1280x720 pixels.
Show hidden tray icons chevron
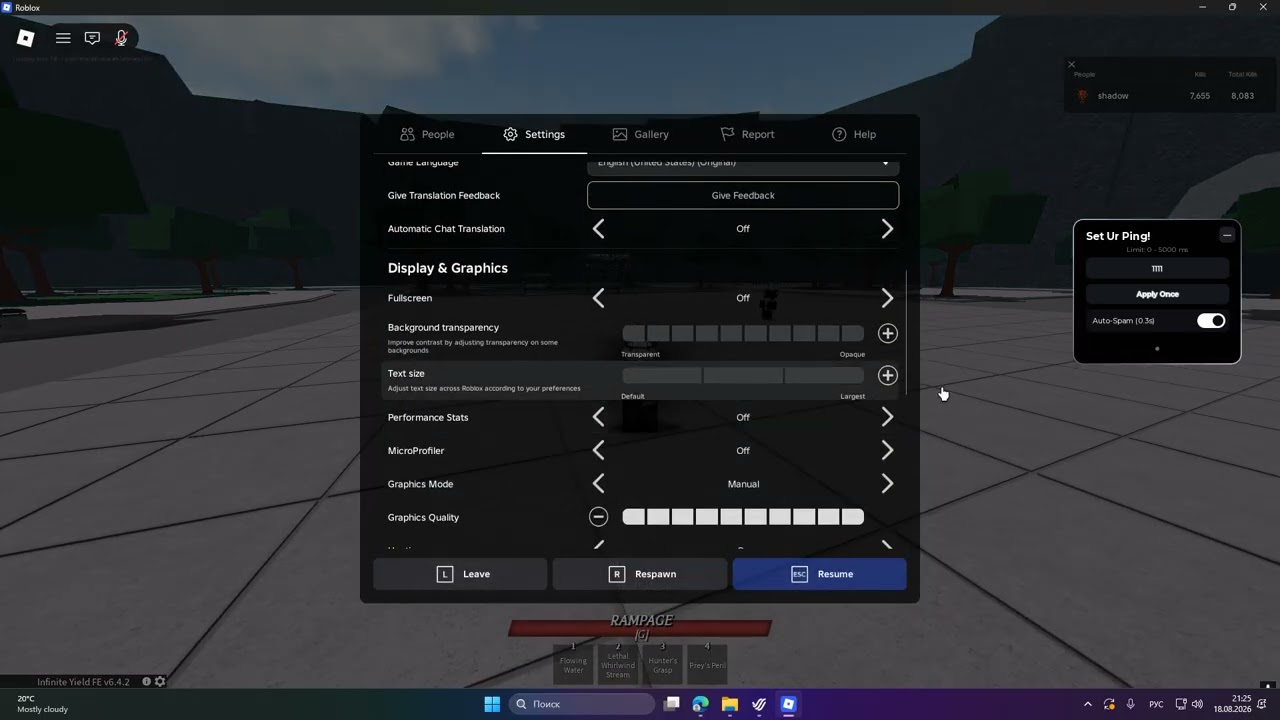pos(1088,704)
